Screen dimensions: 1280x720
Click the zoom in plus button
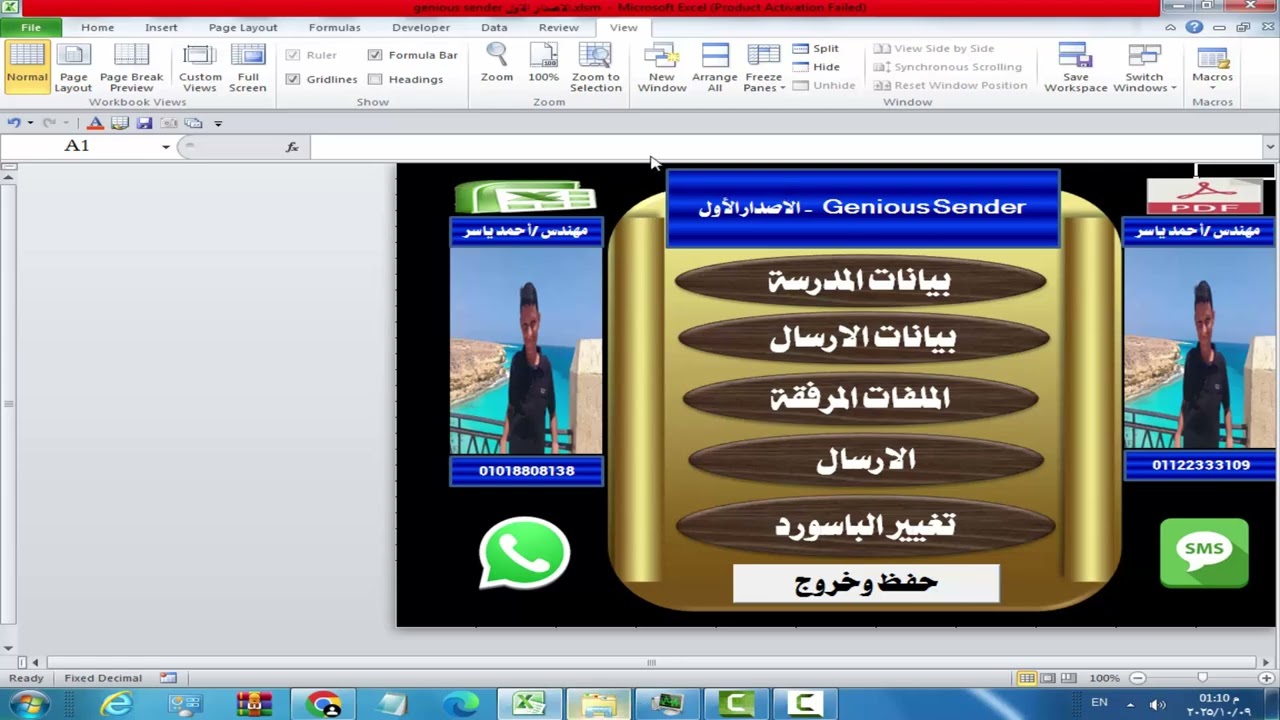point(1266,678)
